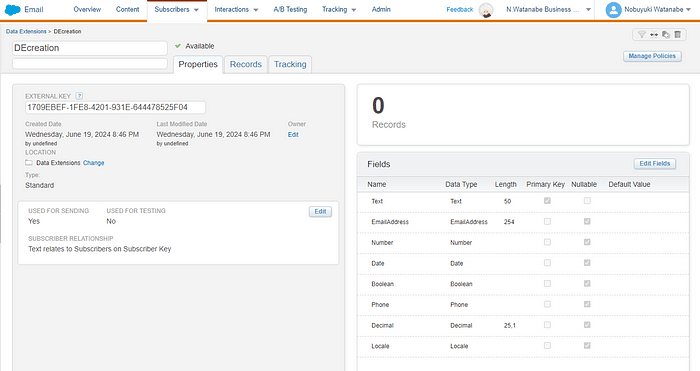Click the Change location link
The height and width of the screenshot is (371, 700).
(x=93, y=163)
